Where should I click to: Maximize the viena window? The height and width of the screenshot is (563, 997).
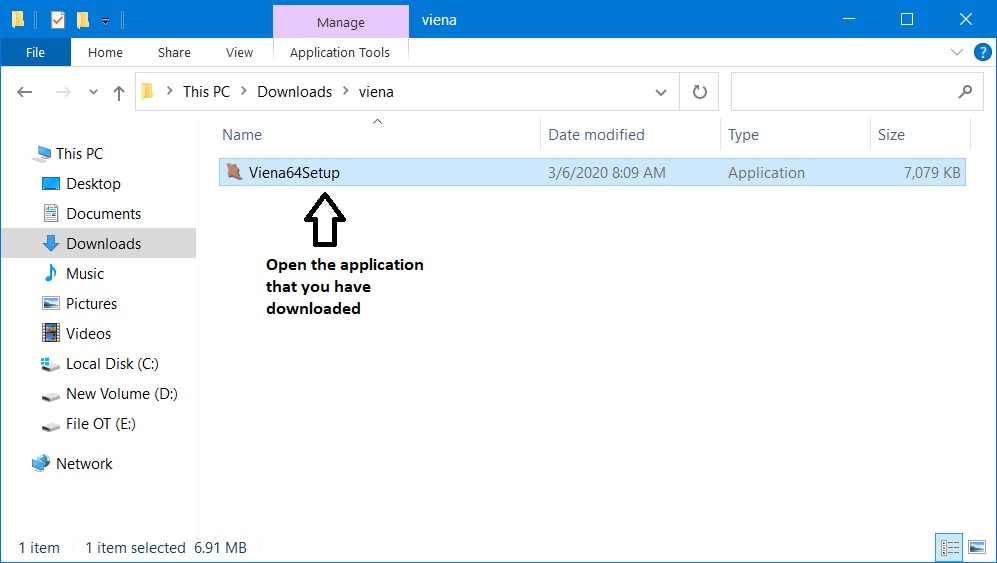tap(907, 20)
